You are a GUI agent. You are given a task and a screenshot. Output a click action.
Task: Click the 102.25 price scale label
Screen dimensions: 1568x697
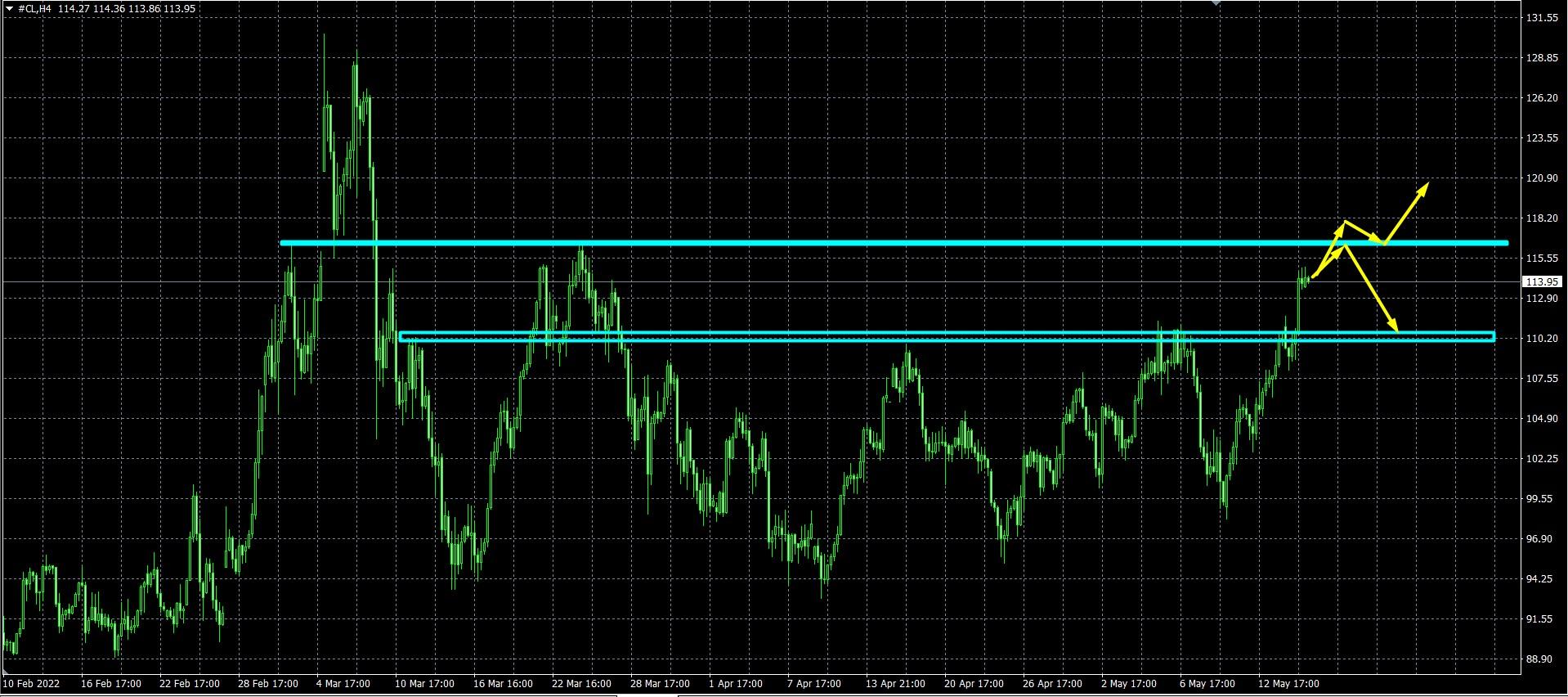tap(1541, 459)
